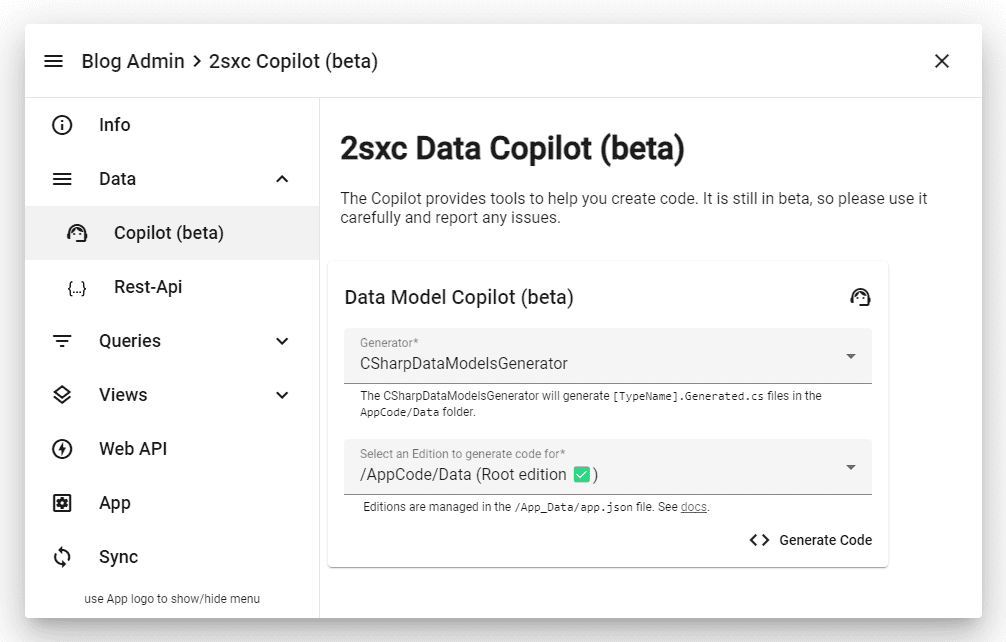1006x642 pixels.
Task: Expand the Views section chevron
Action: (x=282, y=395)
